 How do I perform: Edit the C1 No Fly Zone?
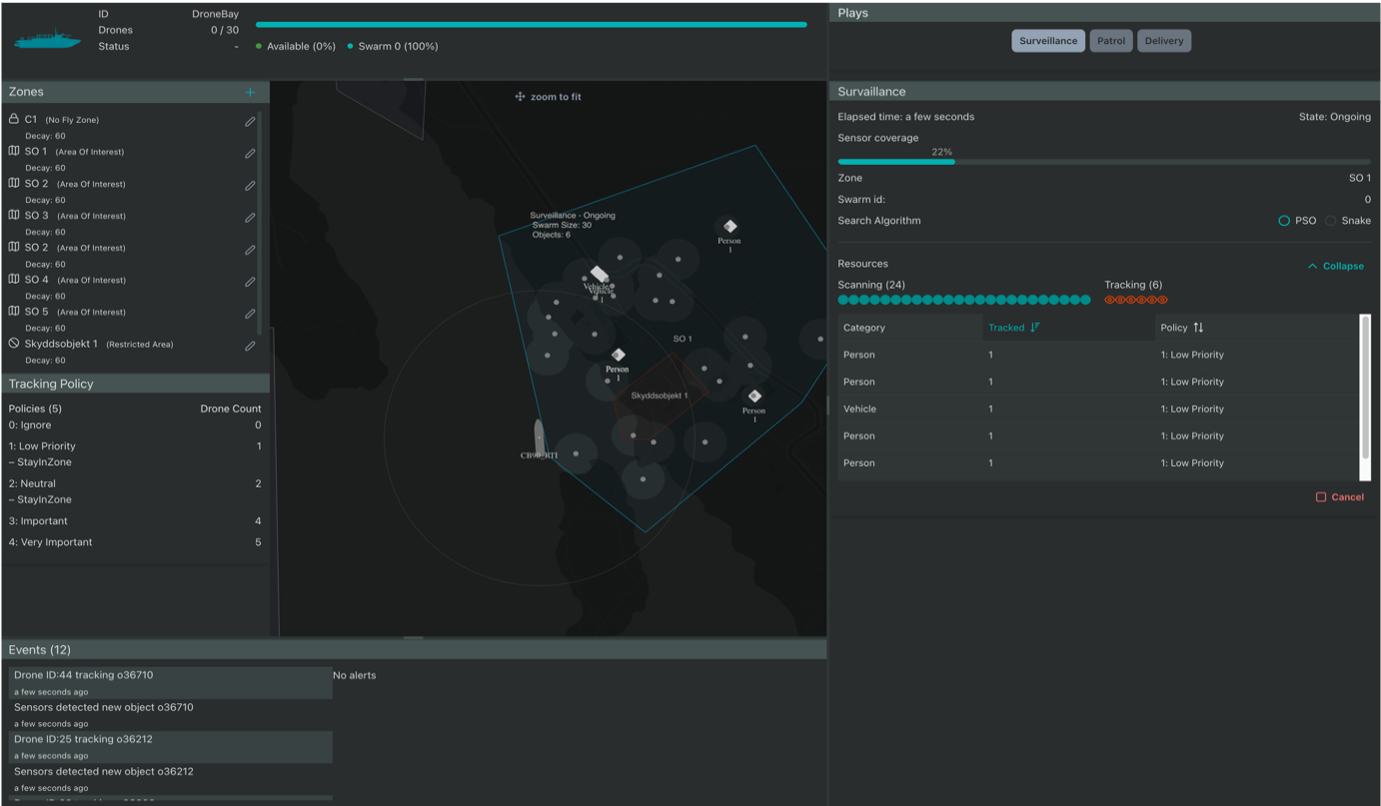click(x=250, y=122)
